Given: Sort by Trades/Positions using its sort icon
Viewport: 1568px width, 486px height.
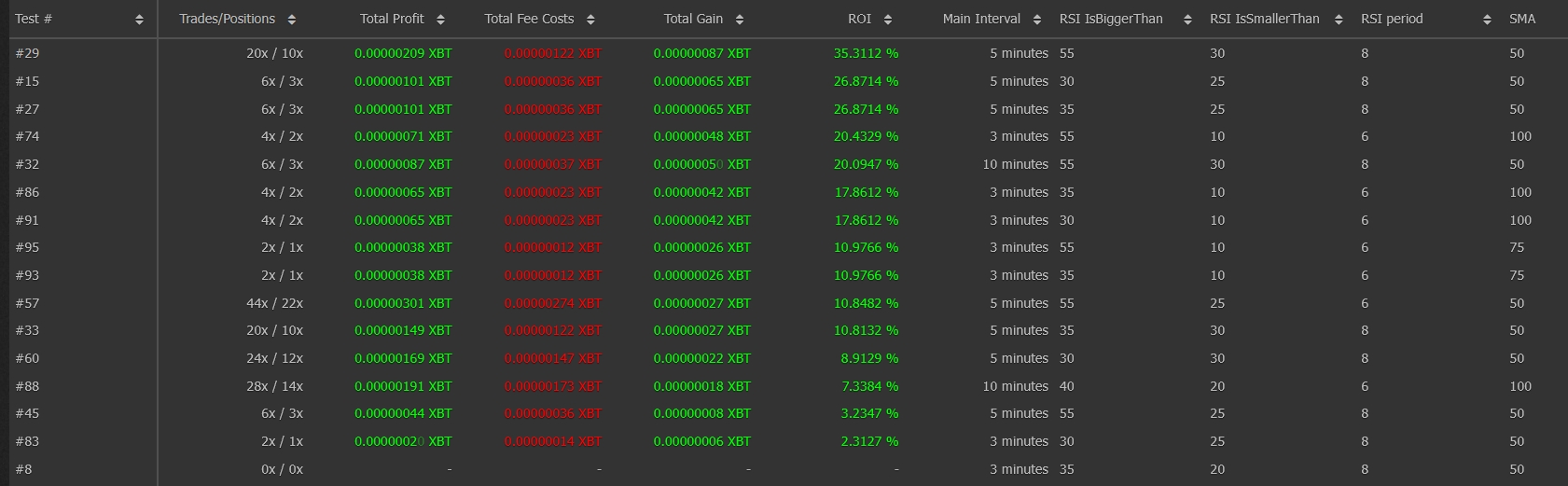Looking at the screenshot, I should [x=291, y=20].
